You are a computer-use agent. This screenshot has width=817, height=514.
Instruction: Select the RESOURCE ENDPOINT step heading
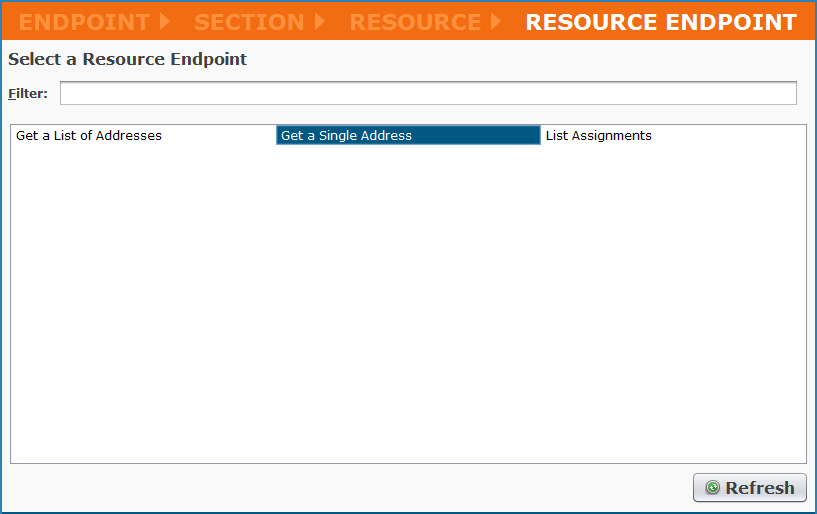click(x=661, y=21)
